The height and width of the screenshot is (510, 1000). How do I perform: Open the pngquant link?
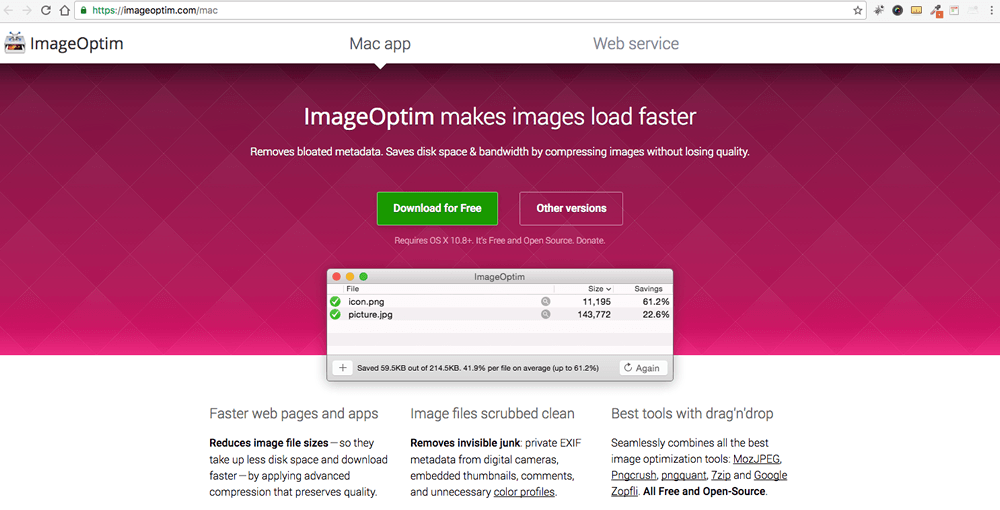[684, 475]
